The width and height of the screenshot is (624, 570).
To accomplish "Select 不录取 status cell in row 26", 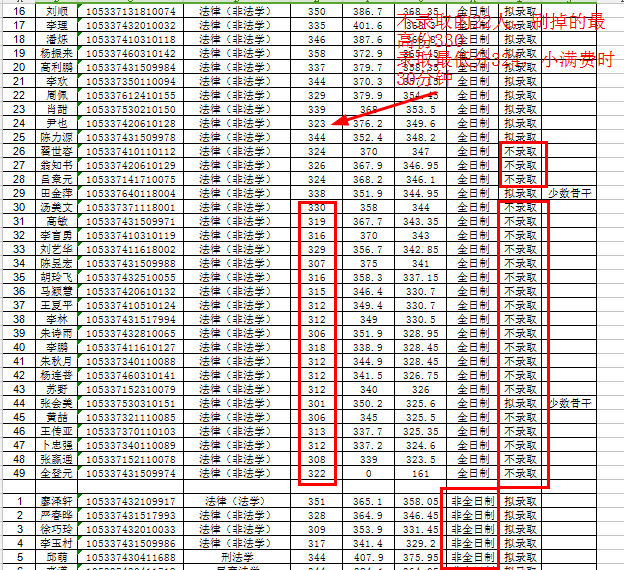I will click(520, 151).
